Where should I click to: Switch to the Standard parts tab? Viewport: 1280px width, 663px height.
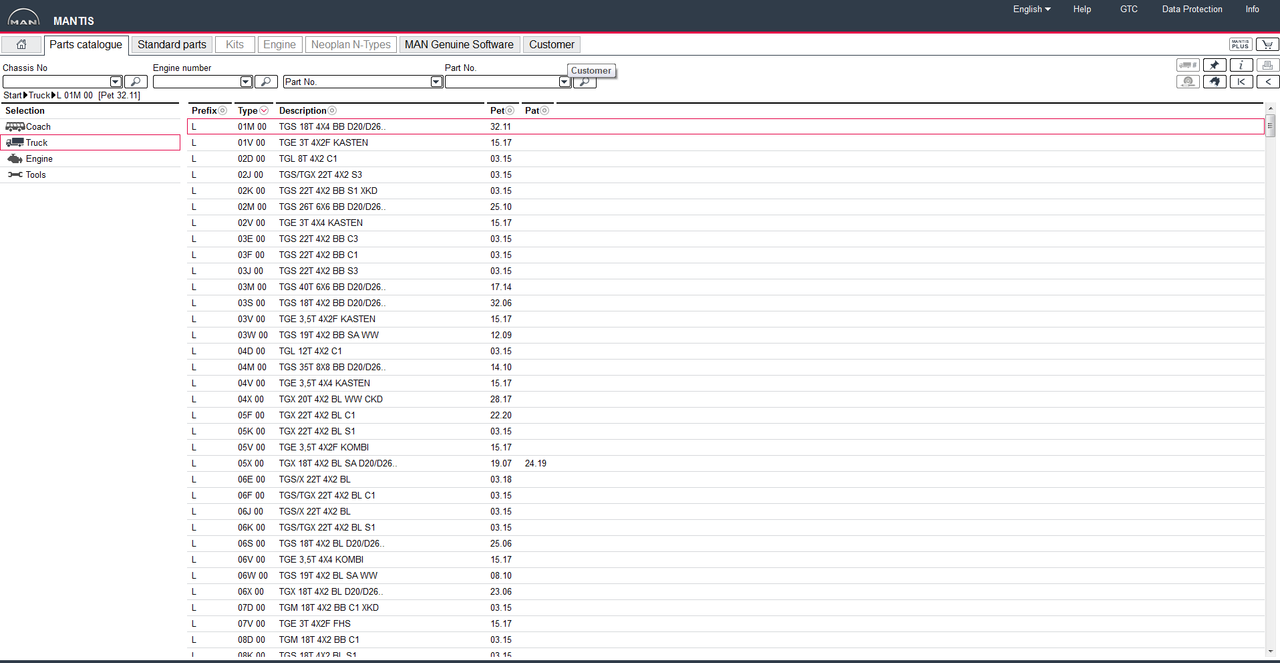tap(172, 45)
